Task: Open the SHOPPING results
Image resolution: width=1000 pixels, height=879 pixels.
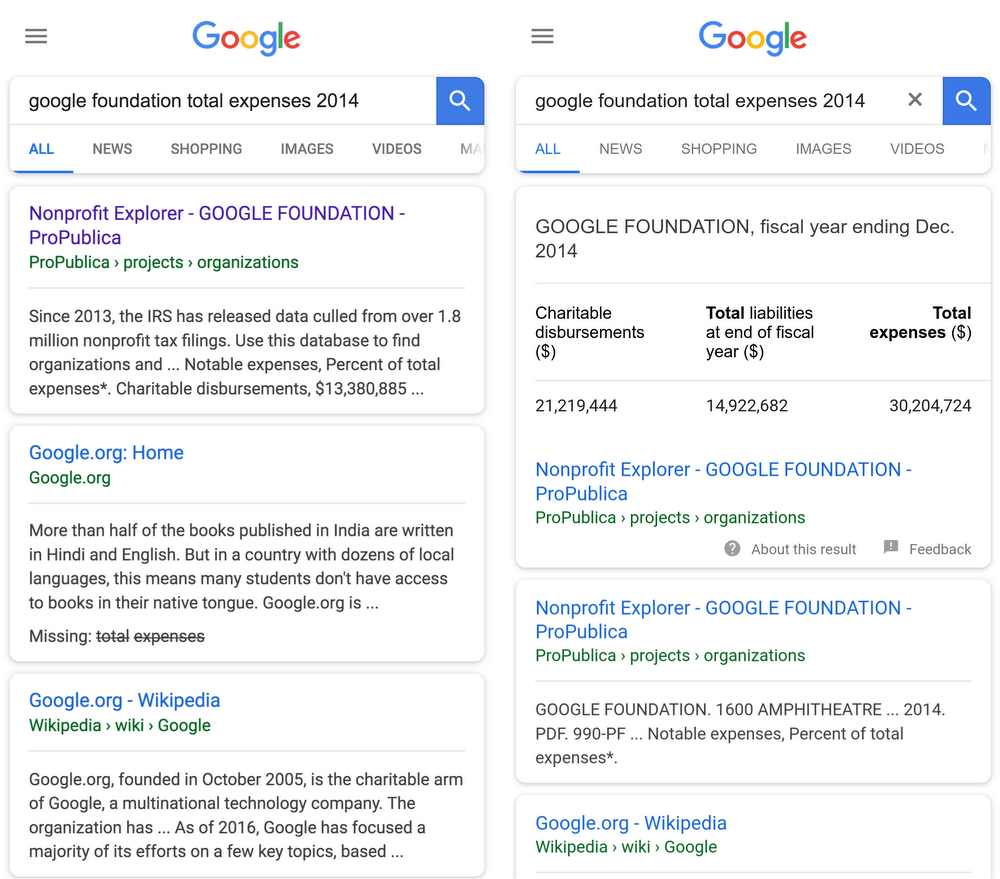Action: pos(206,148)
